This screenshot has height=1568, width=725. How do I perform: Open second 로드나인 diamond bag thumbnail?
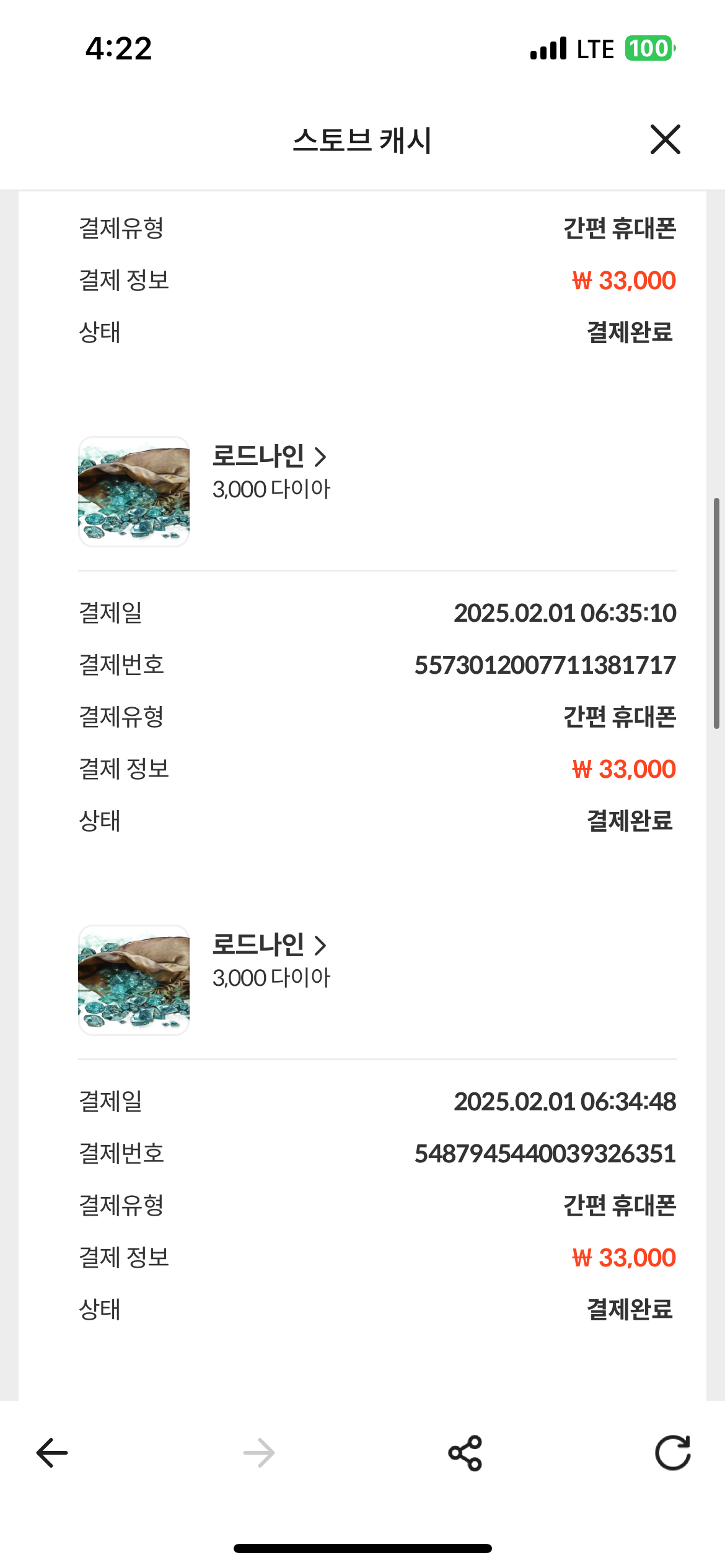(134, 980)
